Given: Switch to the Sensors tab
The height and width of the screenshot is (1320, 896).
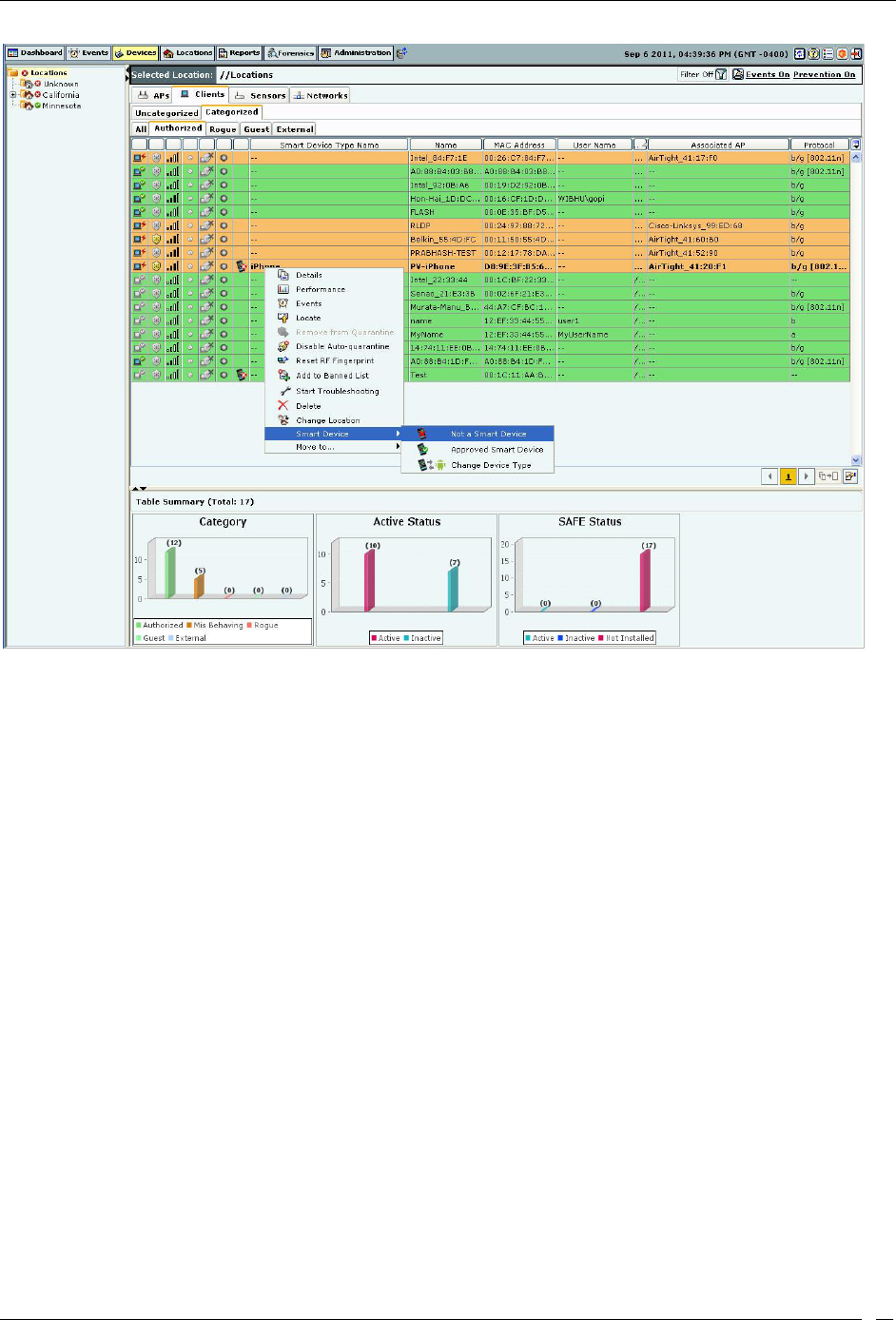Looking at the screenshot, I should [x=260, y=95].
